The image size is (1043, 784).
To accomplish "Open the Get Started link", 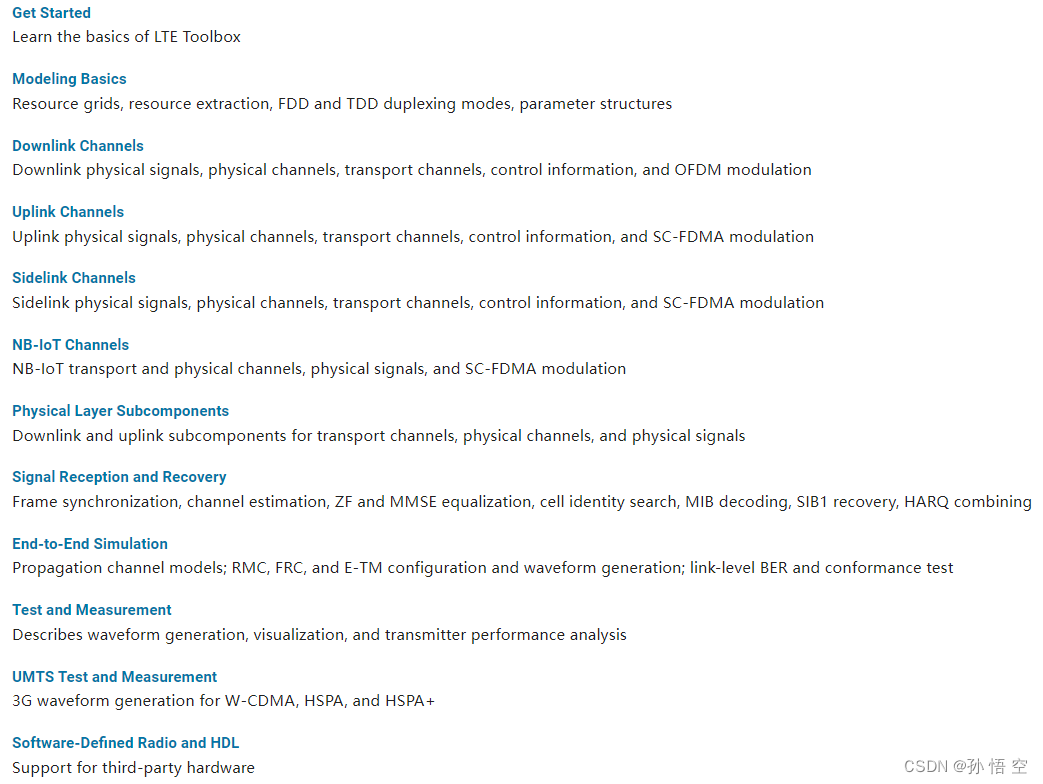I will [51, 13].
